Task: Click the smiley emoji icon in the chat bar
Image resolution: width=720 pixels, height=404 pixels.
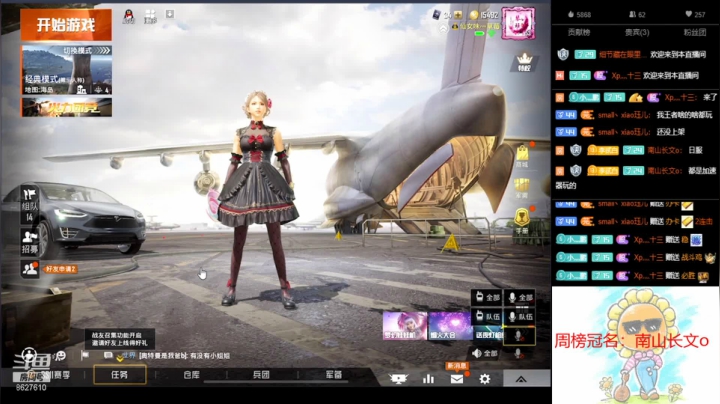Action: (60, 355)
